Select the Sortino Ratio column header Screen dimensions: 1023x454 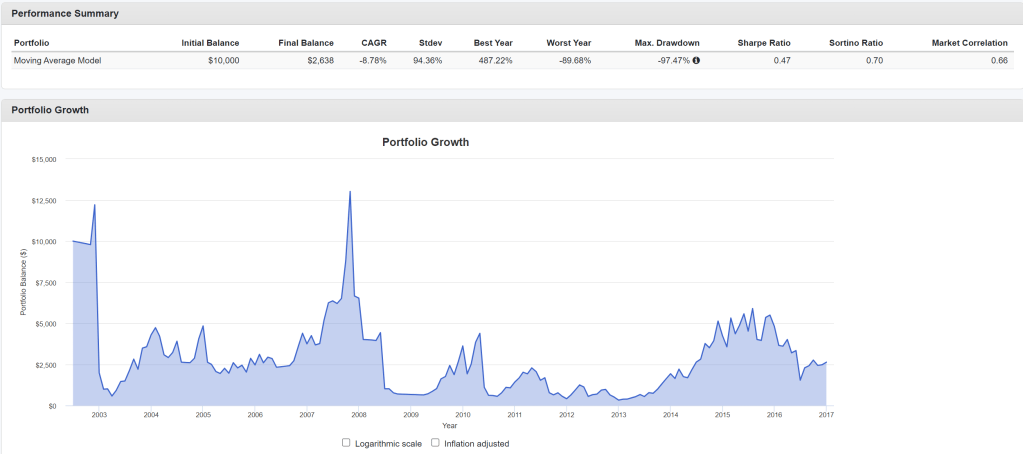pos(856,43)
